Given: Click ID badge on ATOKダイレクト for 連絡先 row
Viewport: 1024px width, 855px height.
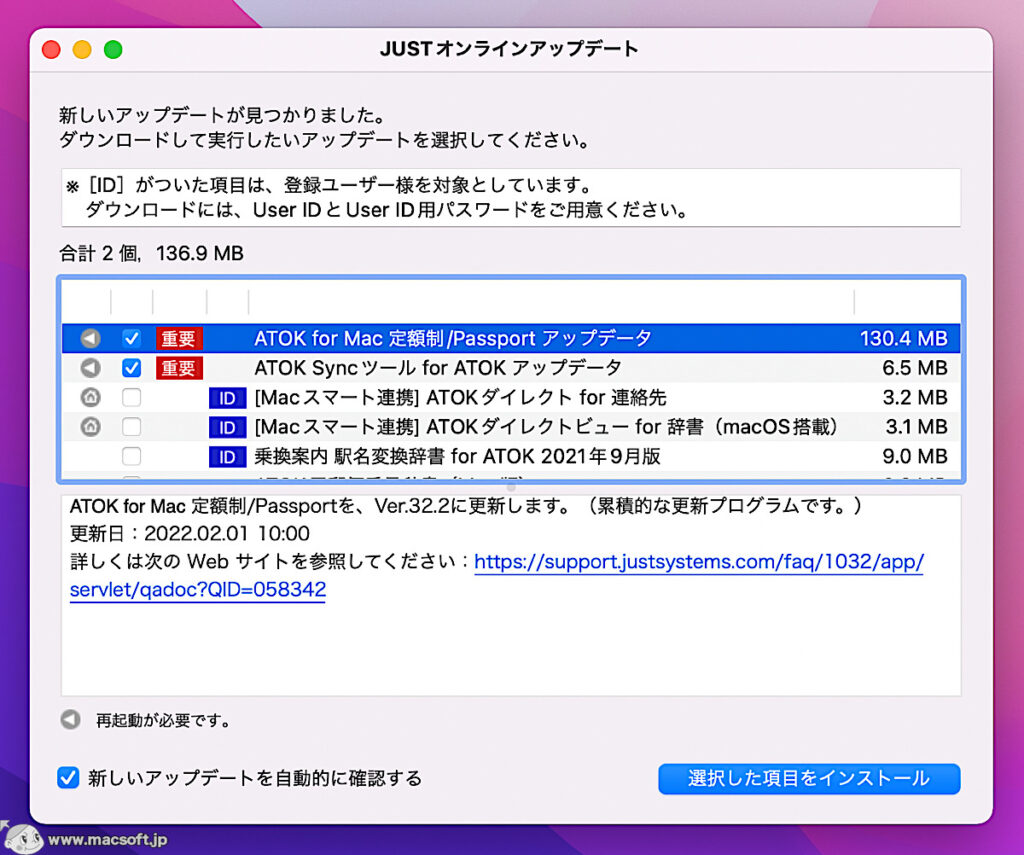Looking at the screenshot, I should (x=227, y=398).
